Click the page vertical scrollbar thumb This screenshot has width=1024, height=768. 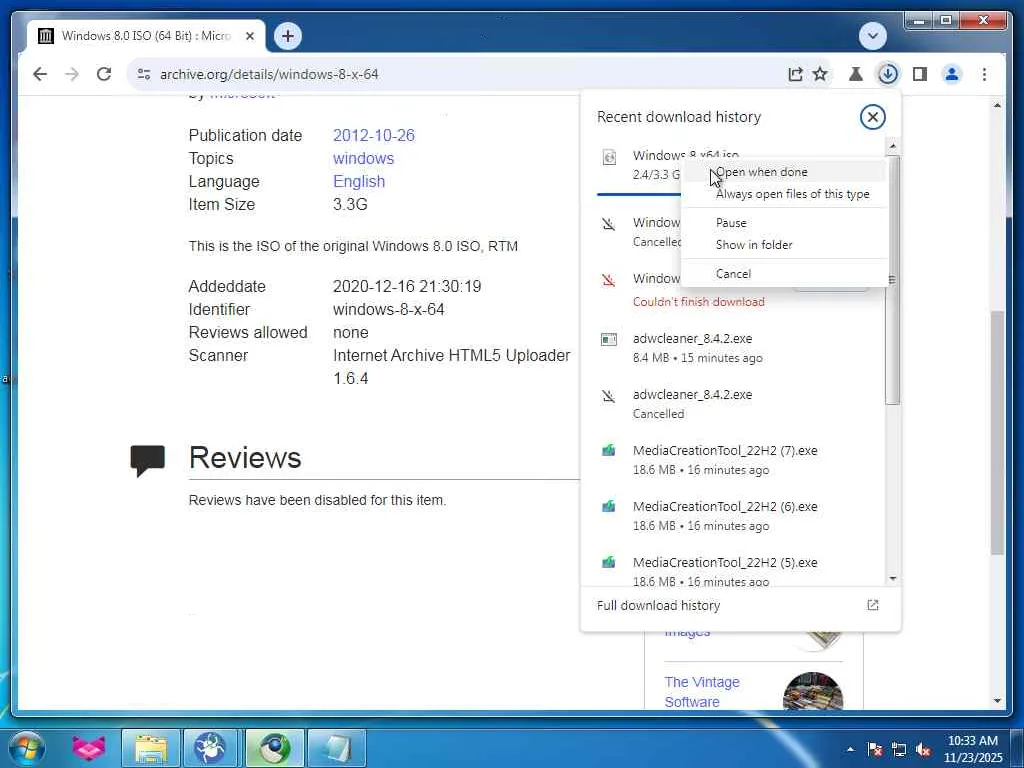coord(997,432)
